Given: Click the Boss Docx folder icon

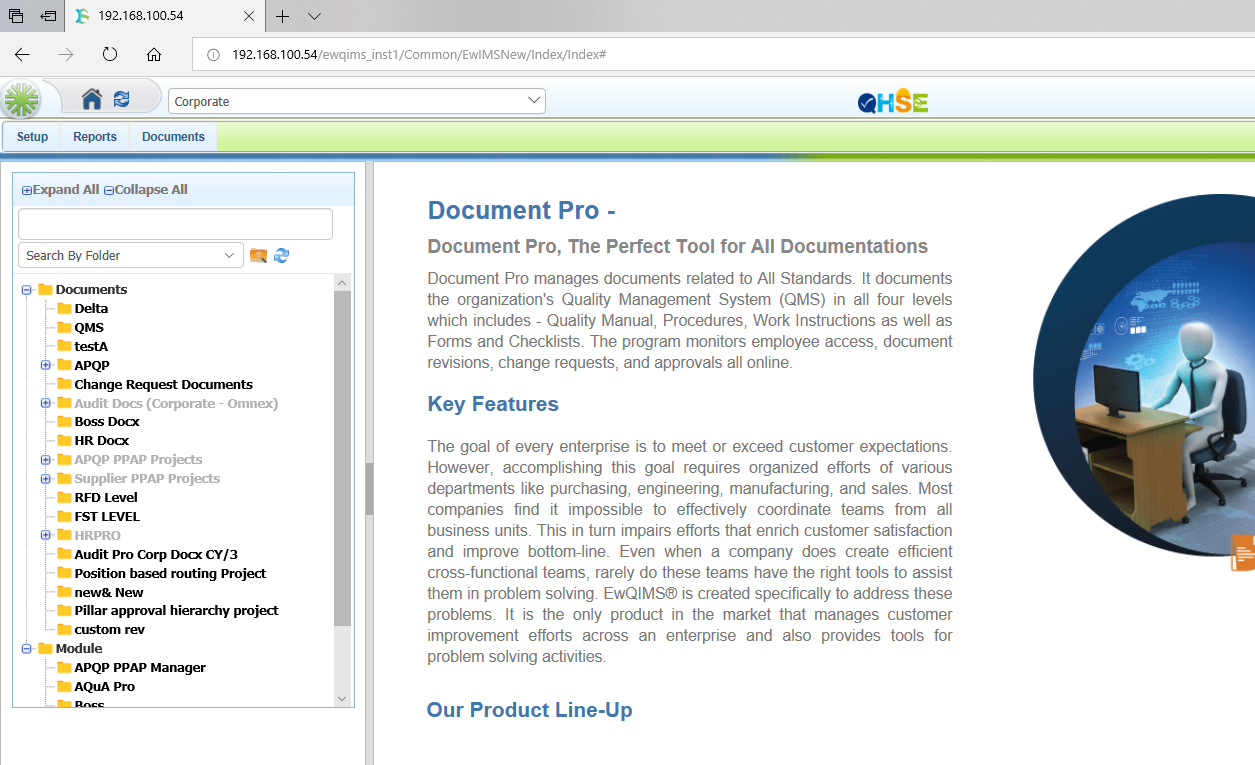Looking at the screenshot, I should point(64,421).
